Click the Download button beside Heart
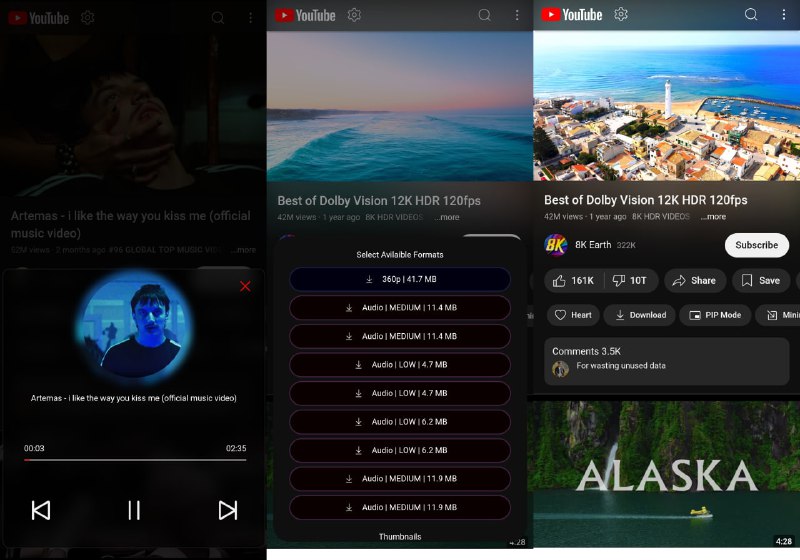Image resolution: width=800 pixels, height=560 pixels. [638, 315]
